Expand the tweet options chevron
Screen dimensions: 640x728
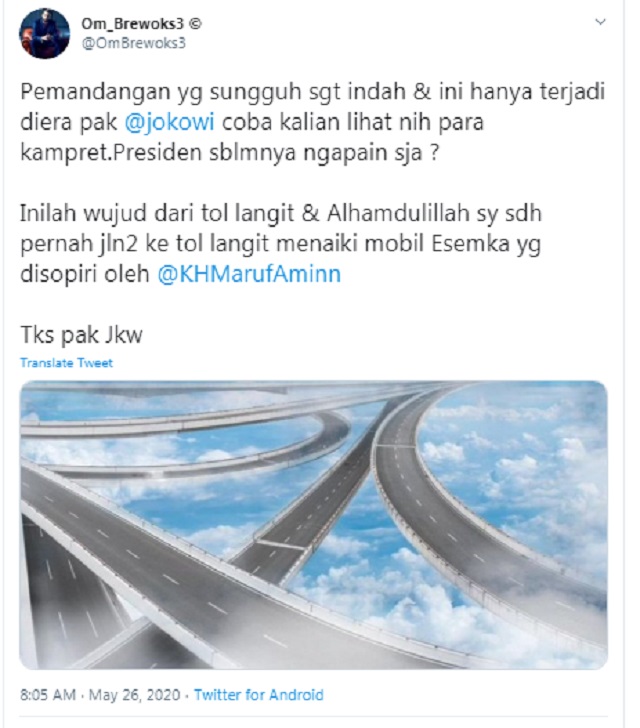[x=601, y=21]
